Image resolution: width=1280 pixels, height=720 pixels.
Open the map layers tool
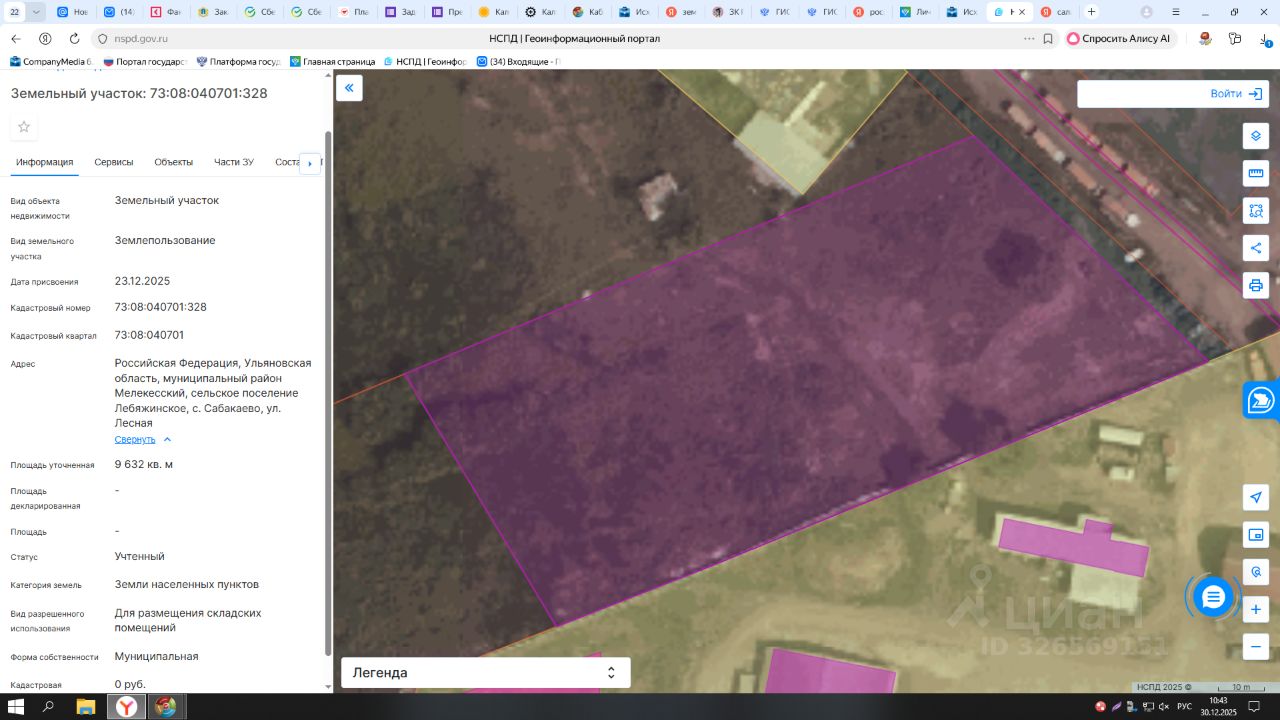1256,136
